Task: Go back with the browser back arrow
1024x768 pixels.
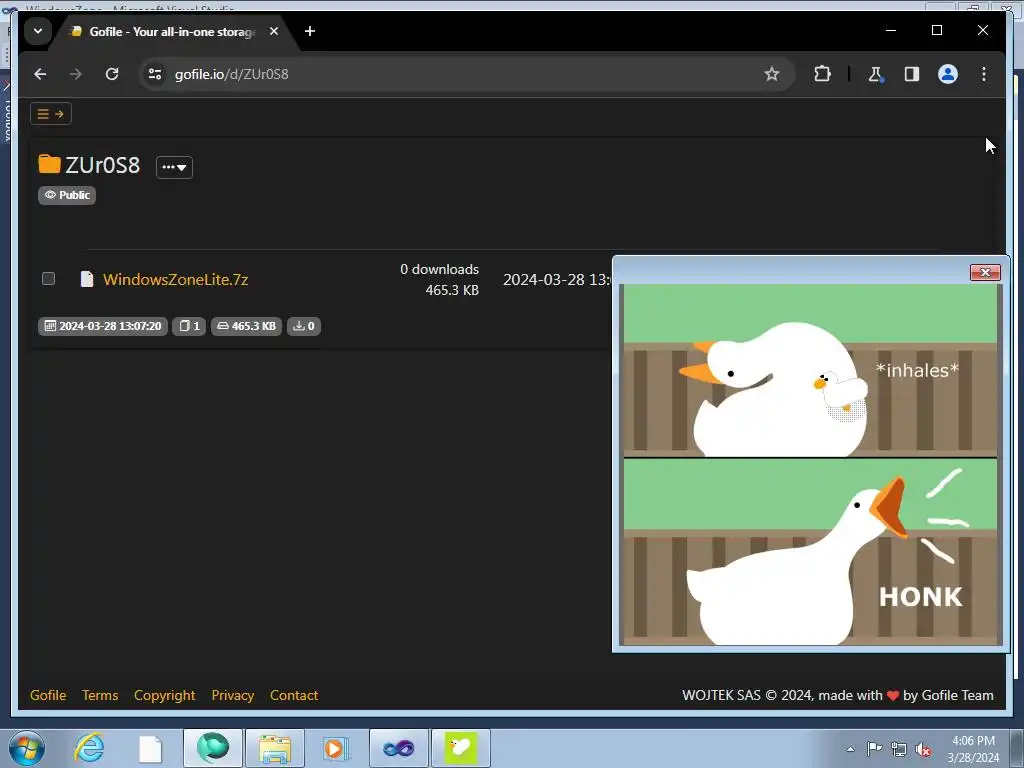Action: 40,74
